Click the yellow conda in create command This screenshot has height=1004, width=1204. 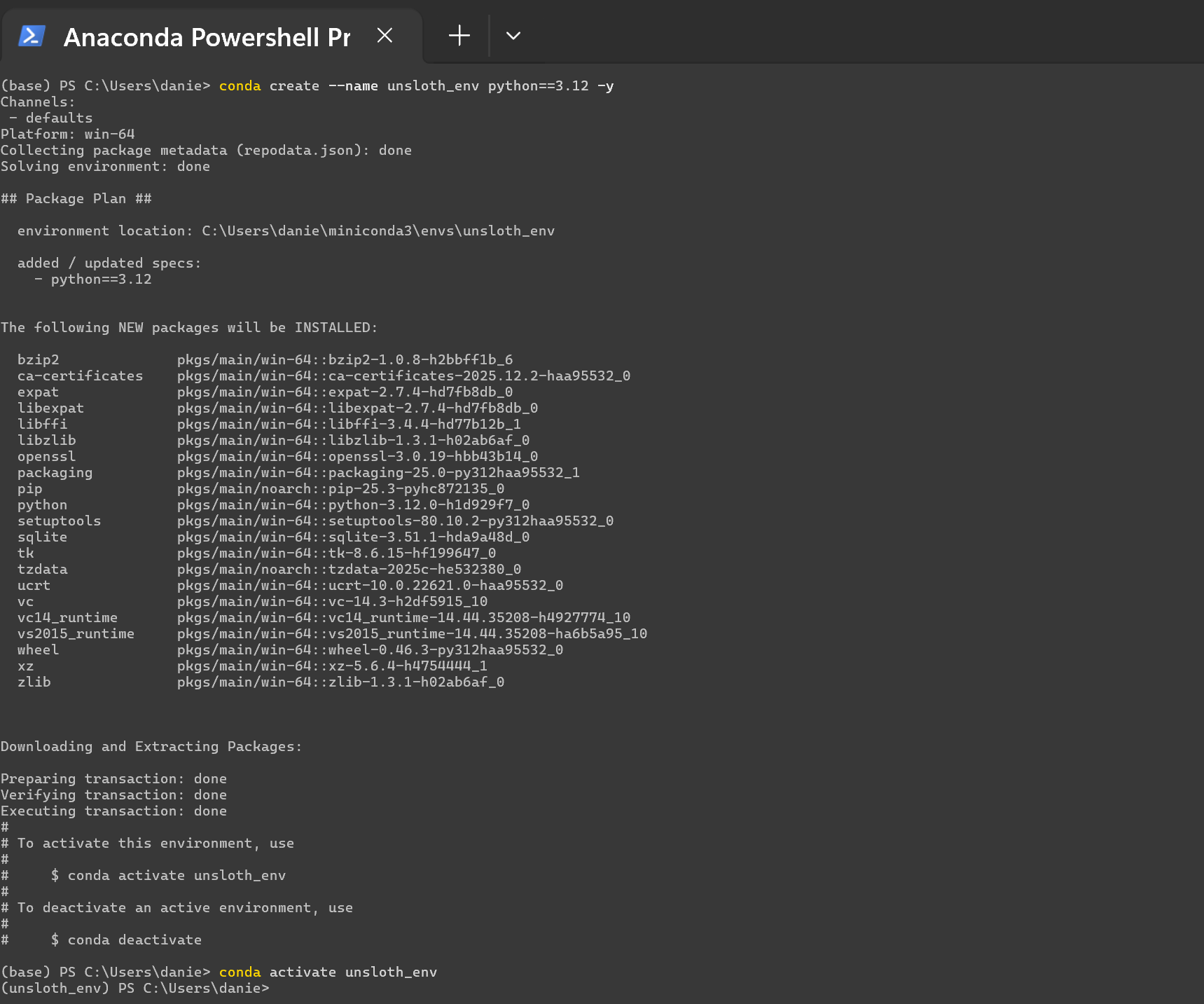click(240, 86)
